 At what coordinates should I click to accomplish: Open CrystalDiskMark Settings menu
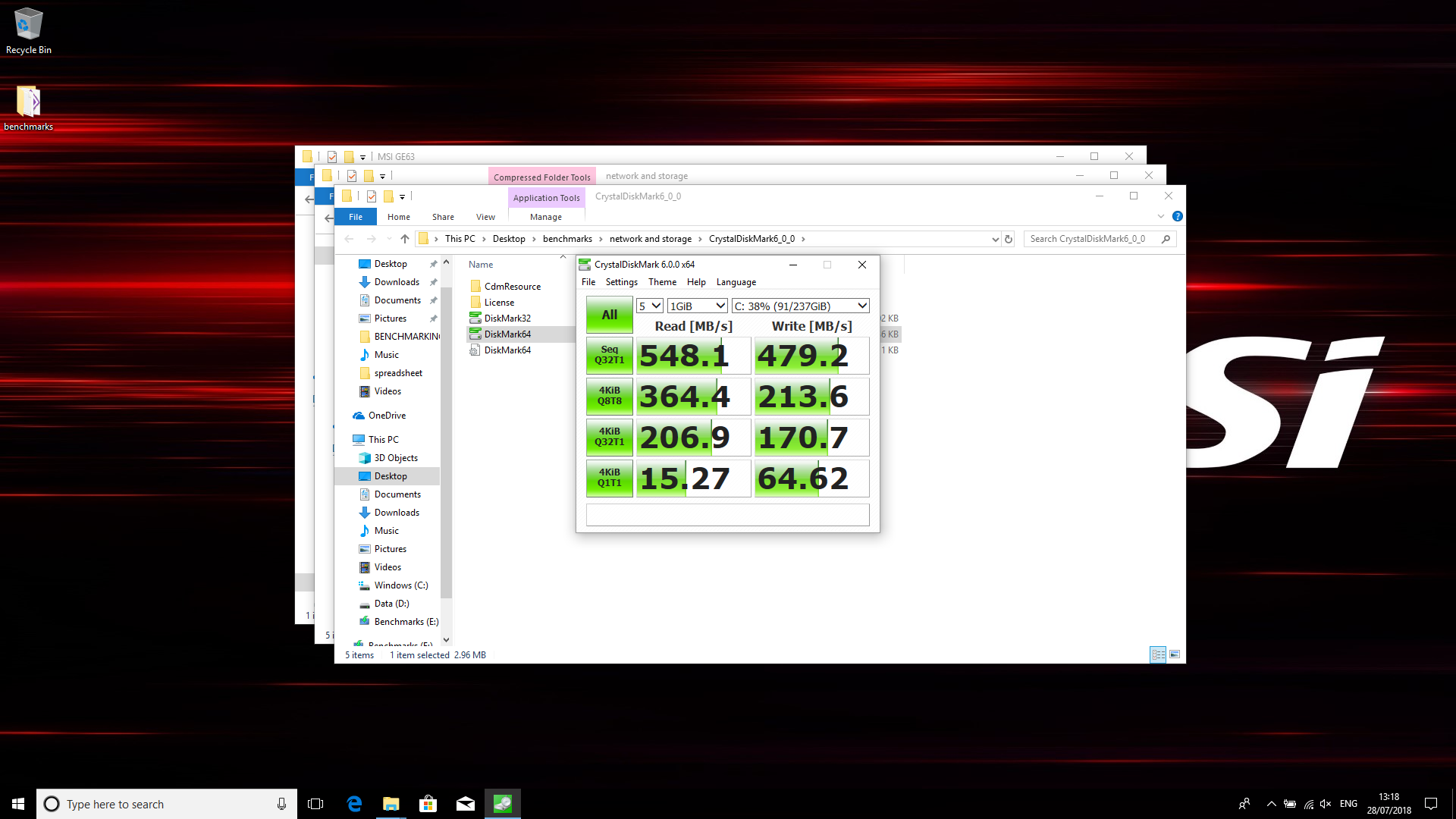point(621,282)
